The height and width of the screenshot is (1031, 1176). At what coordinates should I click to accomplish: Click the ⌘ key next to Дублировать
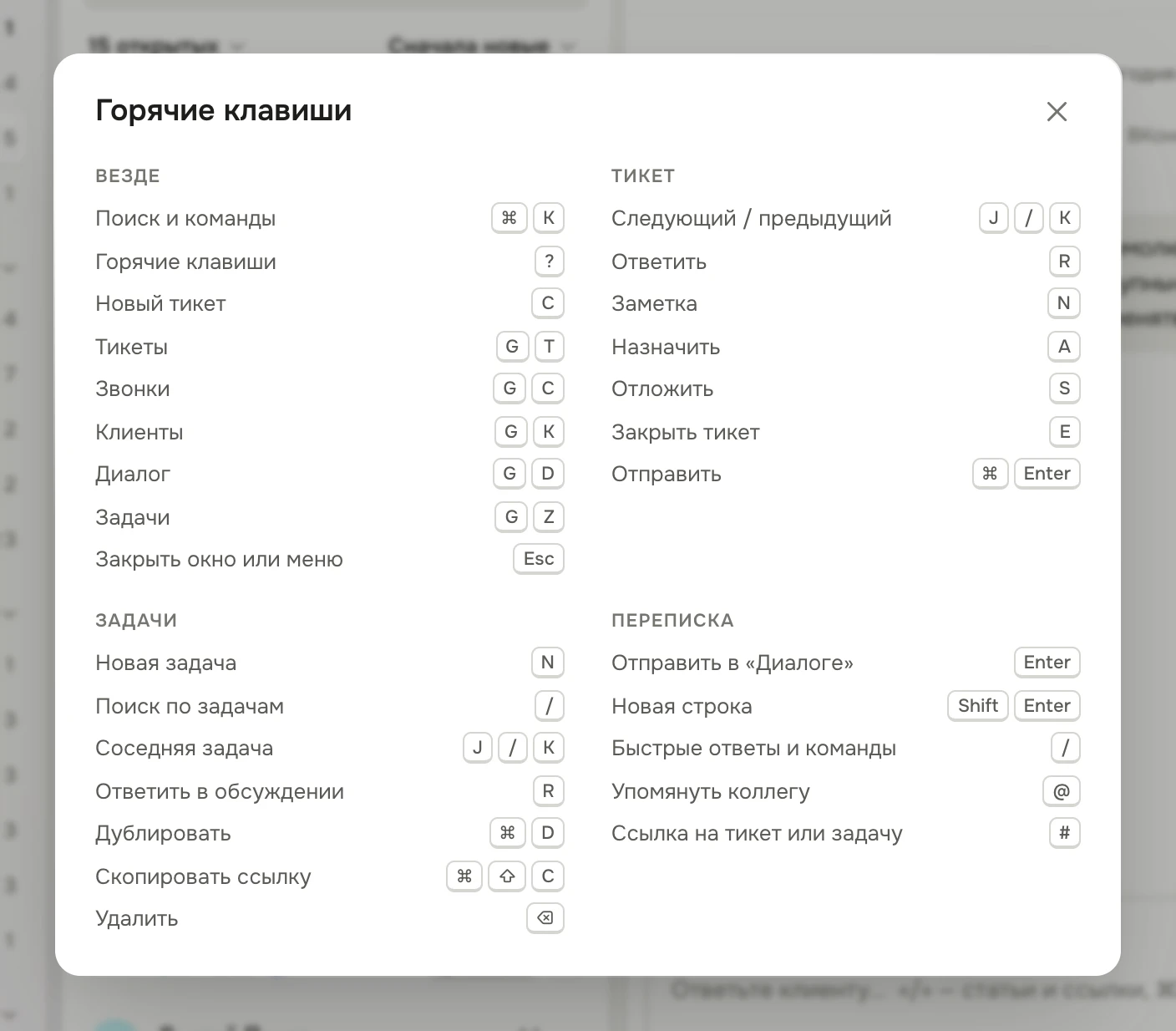point(507,833)
